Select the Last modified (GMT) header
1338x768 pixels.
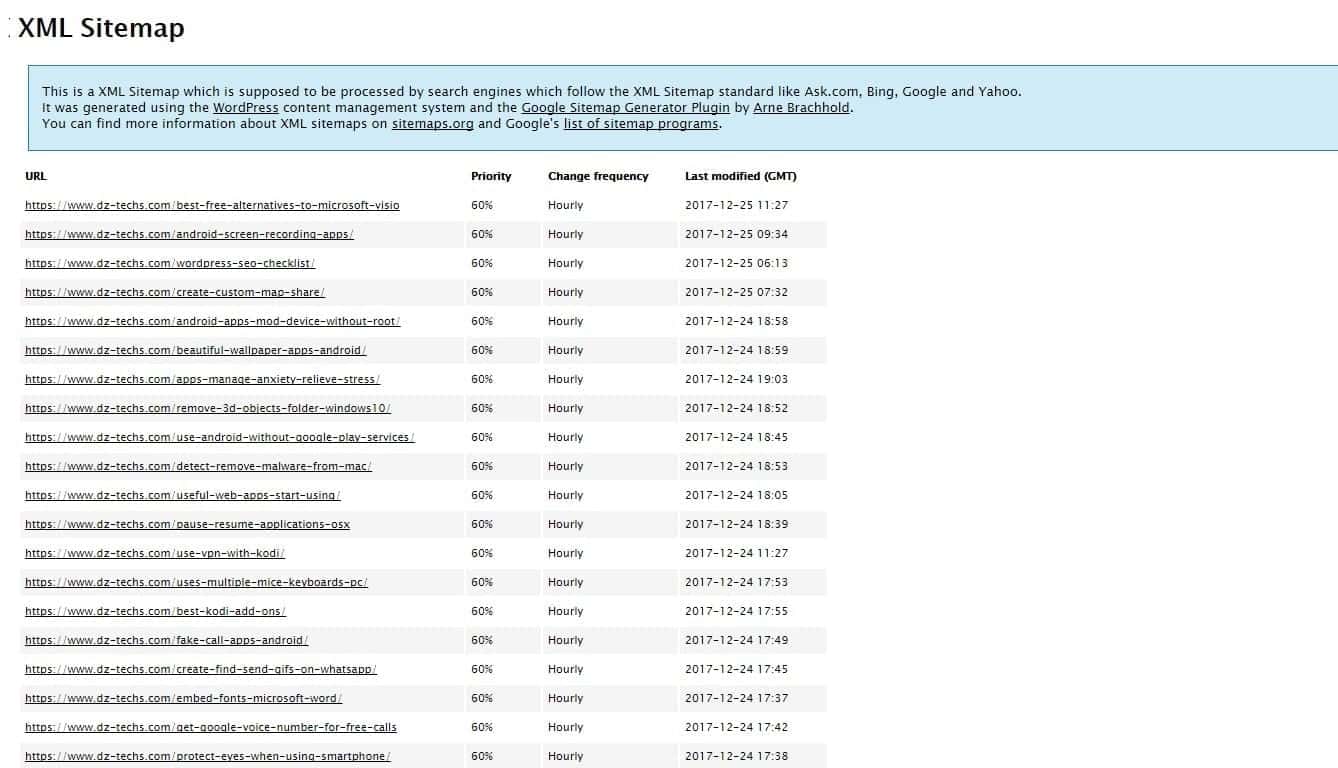(741, 176)
